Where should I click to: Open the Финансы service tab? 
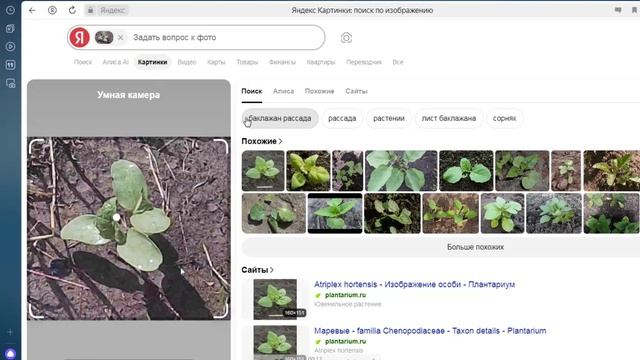[x=282, y=62]
